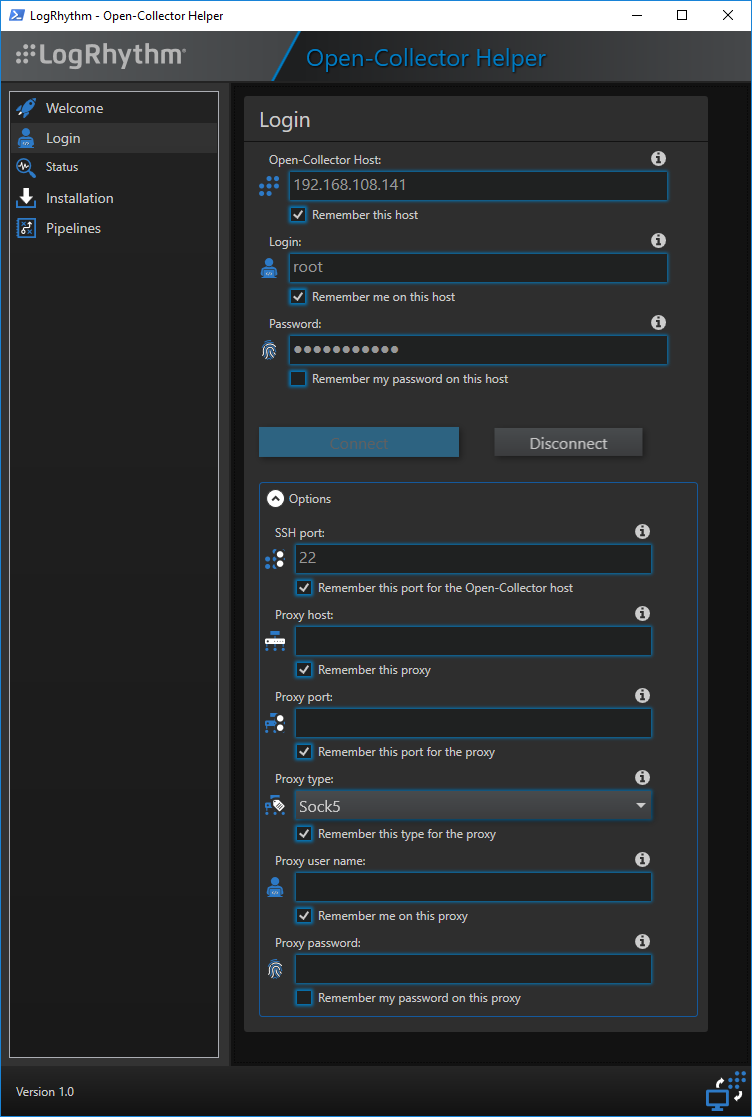The width and height of the screenshot is (752, 1117).
Task: Open the Proxy type dropdown showing Sock5
Action: (x=473, y=806)
